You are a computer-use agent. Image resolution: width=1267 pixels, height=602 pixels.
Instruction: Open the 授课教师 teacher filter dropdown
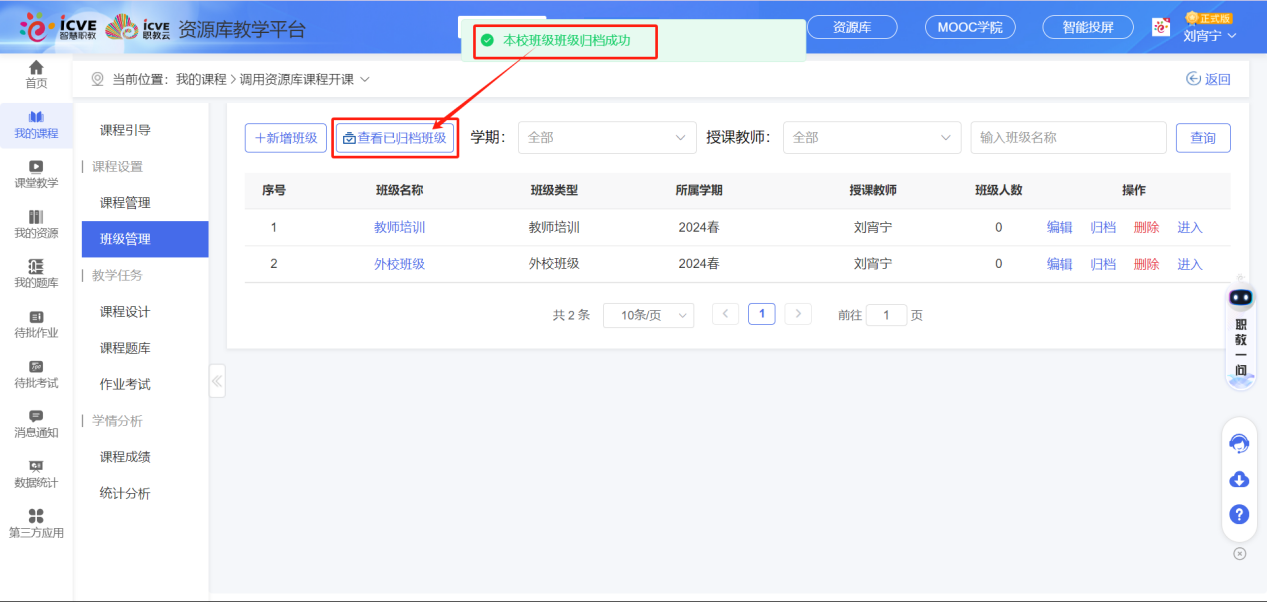pyautogui.click(x=870, y=137)
